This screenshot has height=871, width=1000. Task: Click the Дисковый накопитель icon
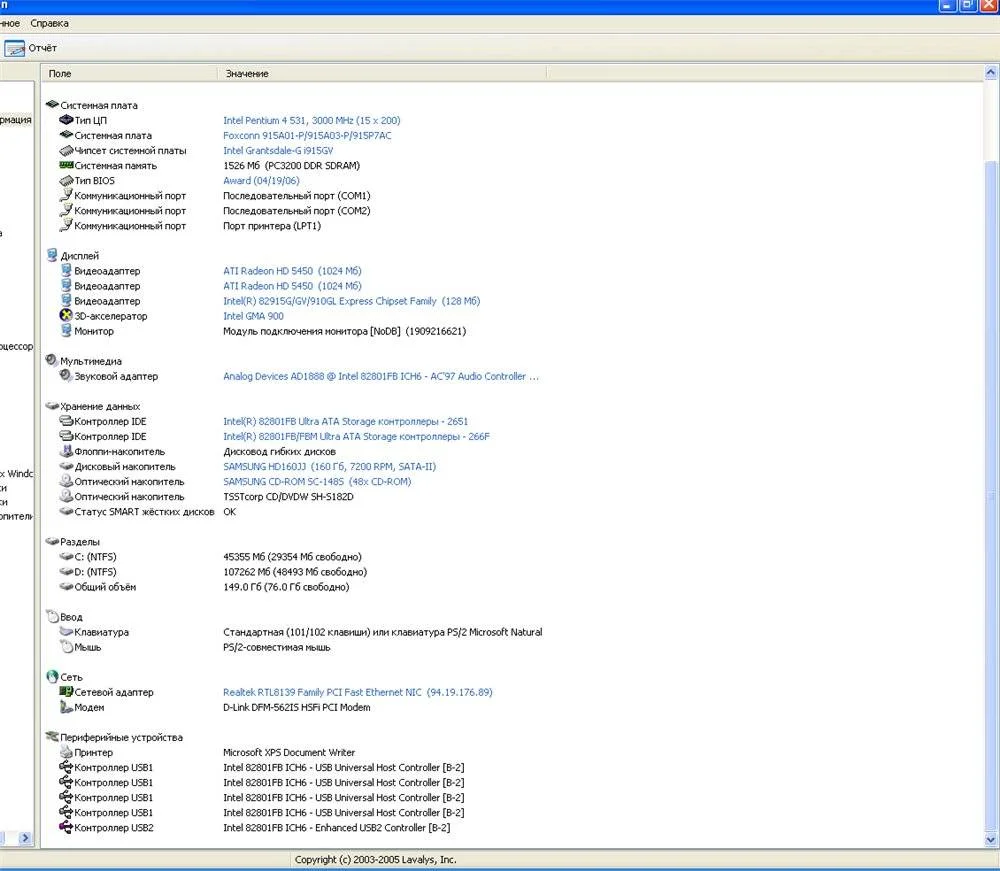click(x=66, y=466)
